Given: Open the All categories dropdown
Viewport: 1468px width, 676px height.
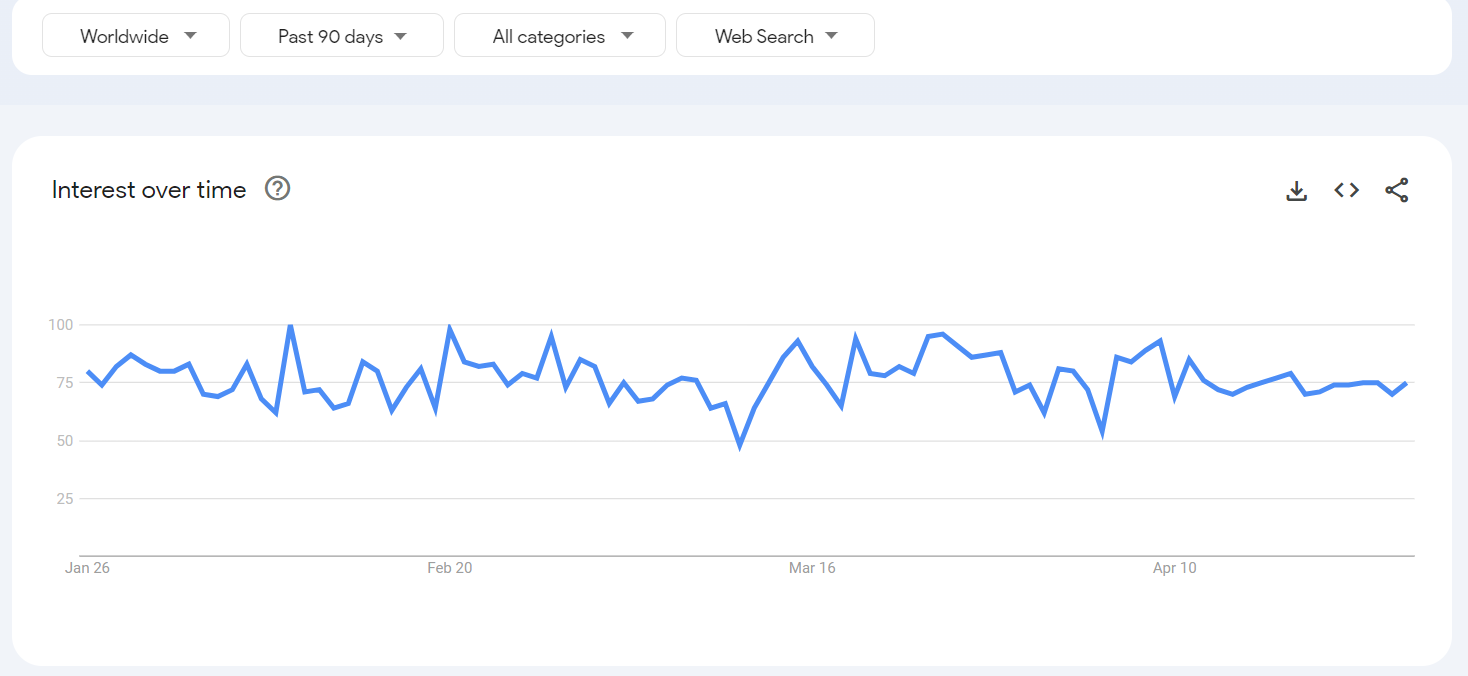Looking at the screenshot, I should pos(560,36).
